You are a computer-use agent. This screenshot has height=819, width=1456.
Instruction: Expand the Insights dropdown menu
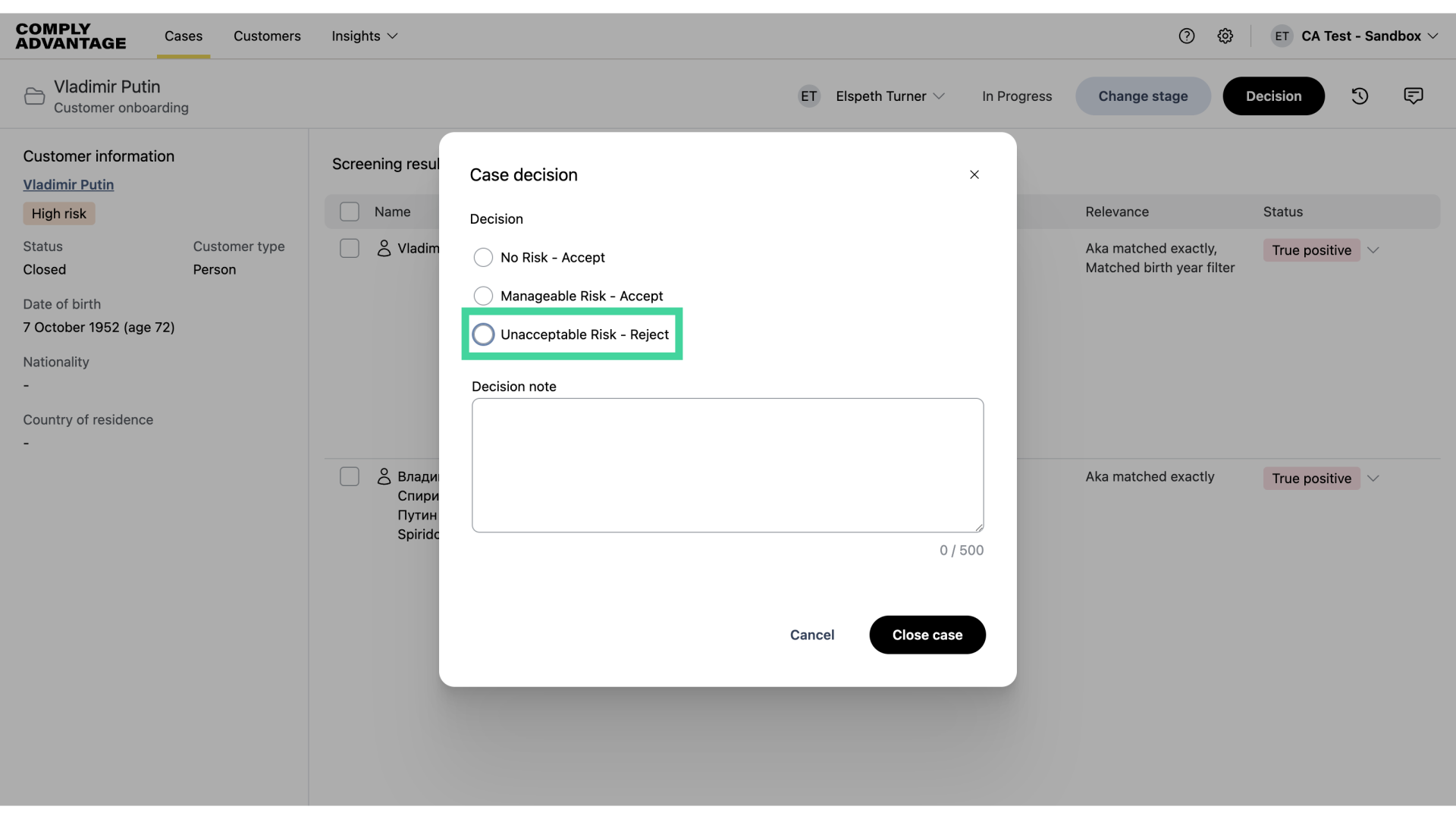(x=364, y=36)
